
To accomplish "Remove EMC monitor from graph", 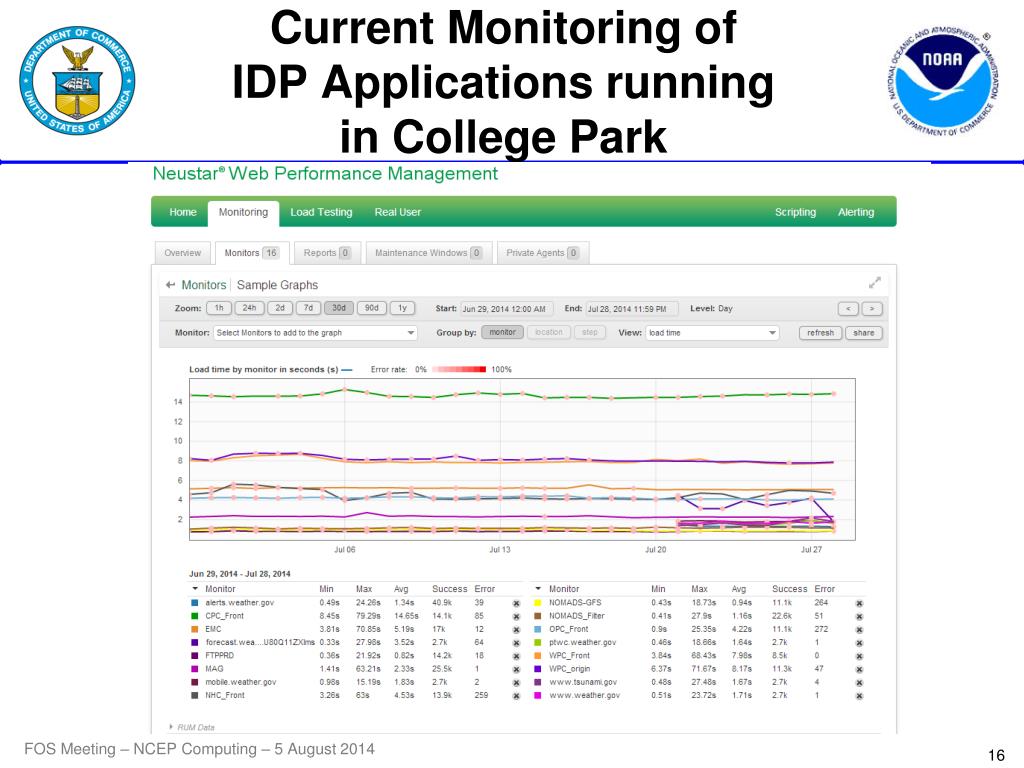I will pos(516,630).
